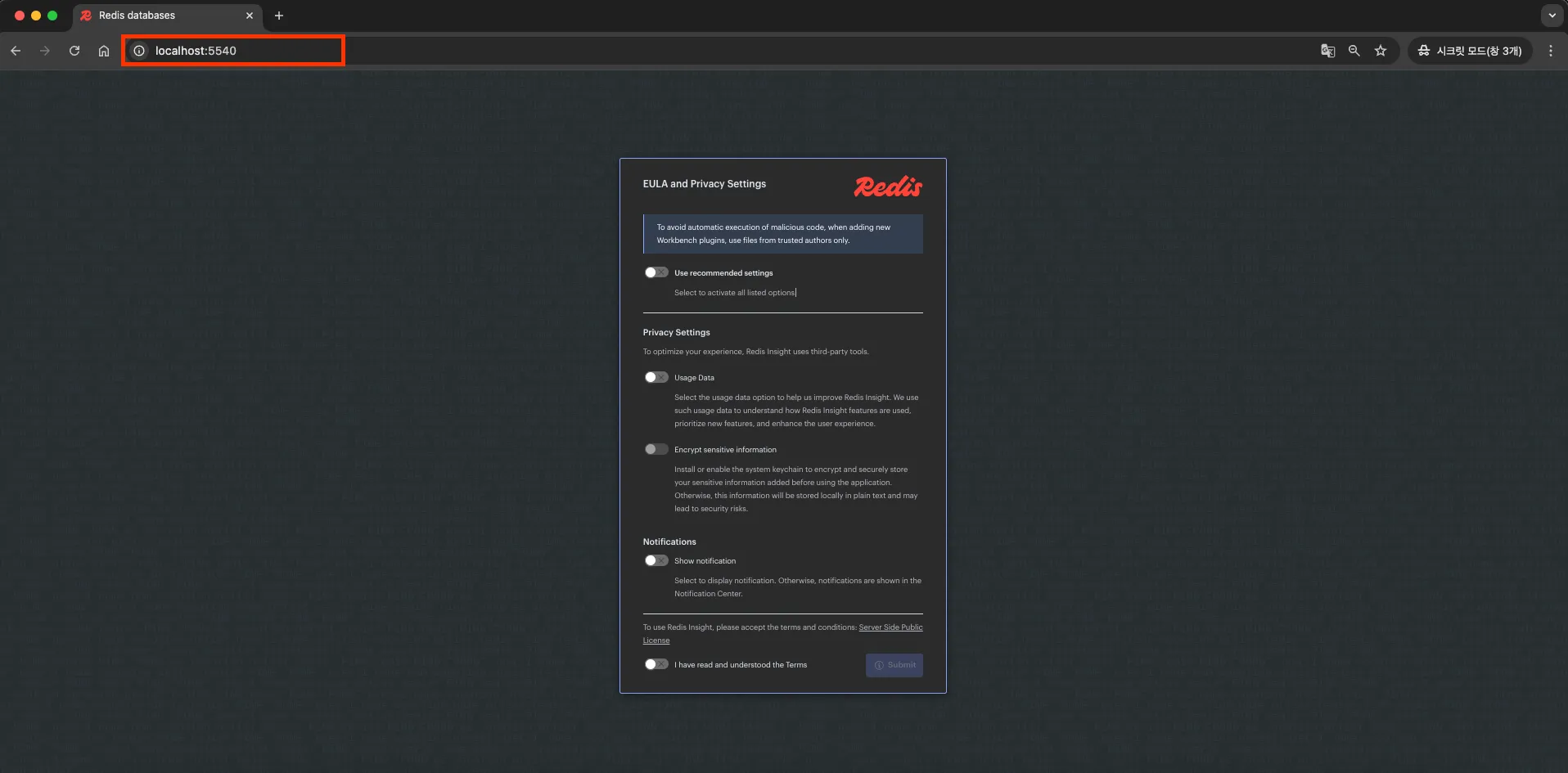Bookmark this page with the star icon
This screenshot has height=773, width=1568.
point(1381,51)
